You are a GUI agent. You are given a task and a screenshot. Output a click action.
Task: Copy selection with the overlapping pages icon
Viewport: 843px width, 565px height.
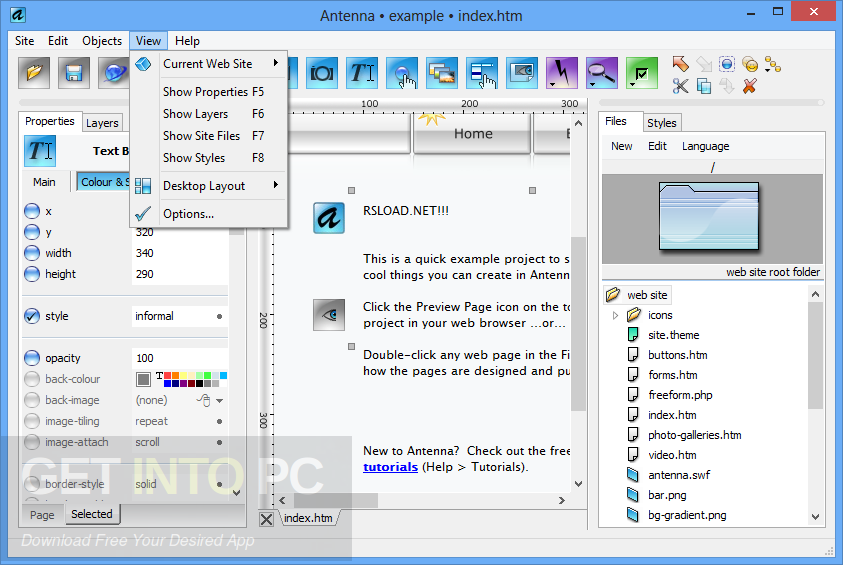(704, 86)
